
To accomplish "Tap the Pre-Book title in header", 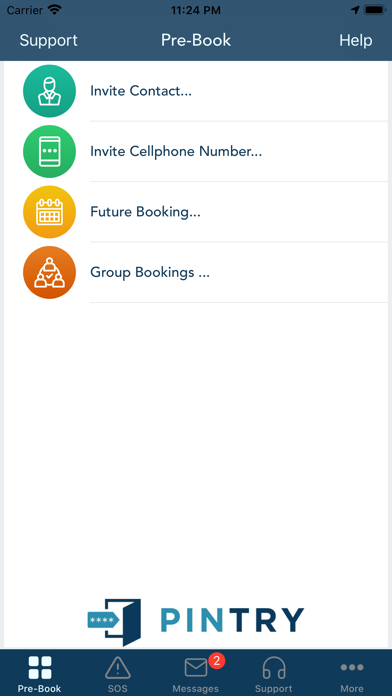I will 196,40.
